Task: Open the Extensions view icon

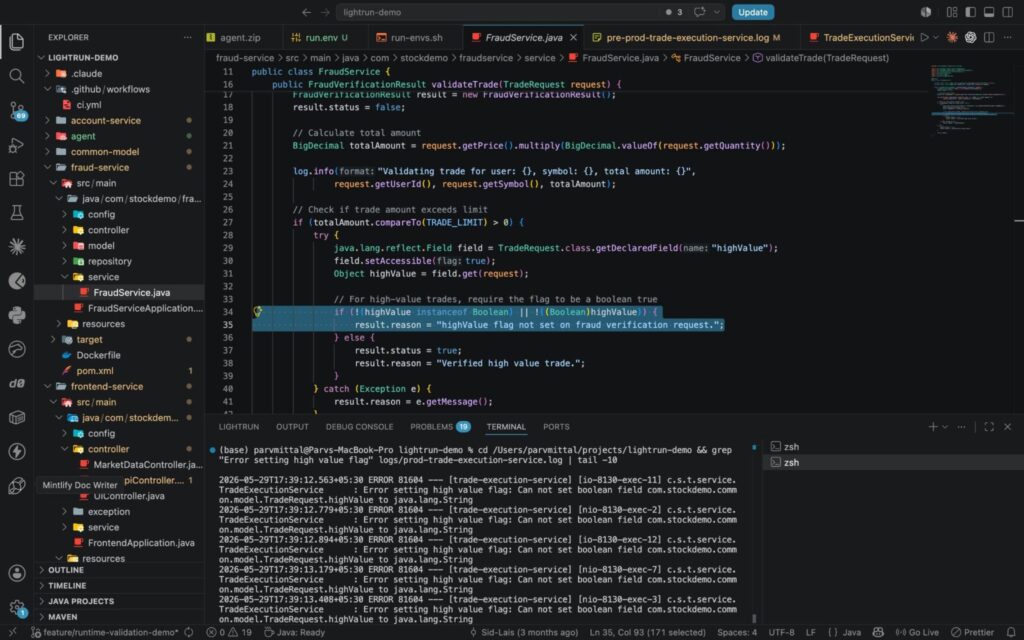Action: pos(17,178)
